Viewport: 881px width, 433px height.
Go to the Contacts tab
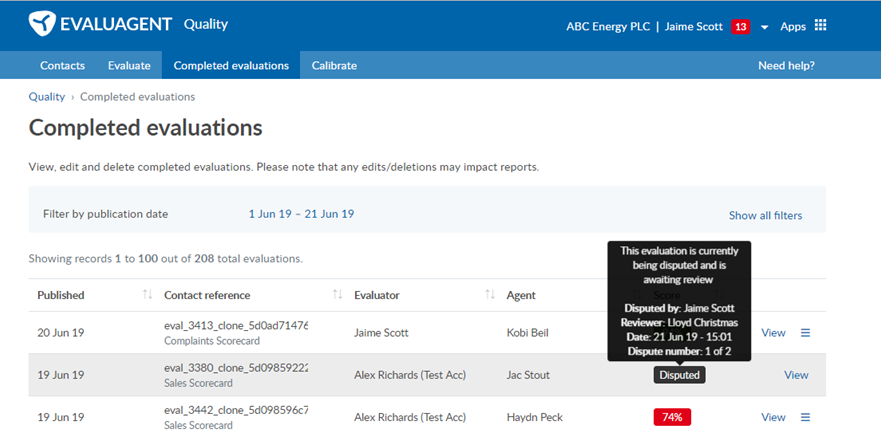point(62,66)
